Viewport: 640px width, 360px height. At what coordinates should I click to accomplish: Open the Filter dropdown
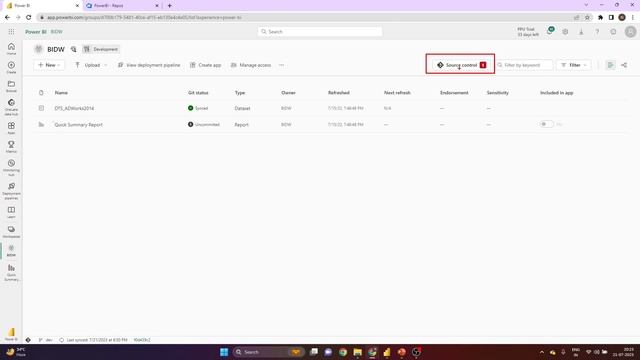pos(574,65)
